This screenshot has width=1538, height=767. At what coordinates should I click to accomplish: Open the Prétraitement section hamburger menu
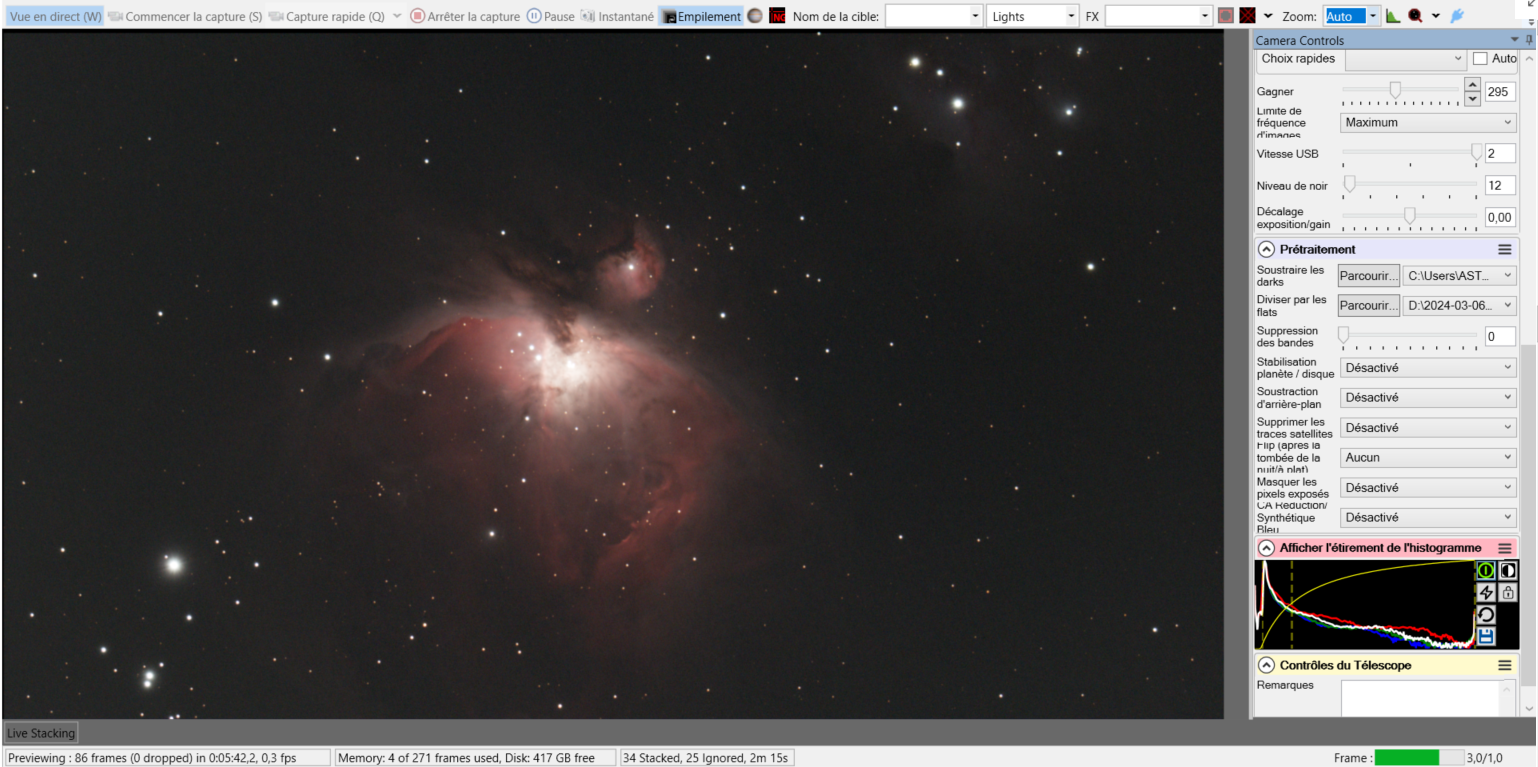click(x=1504, y=249)
